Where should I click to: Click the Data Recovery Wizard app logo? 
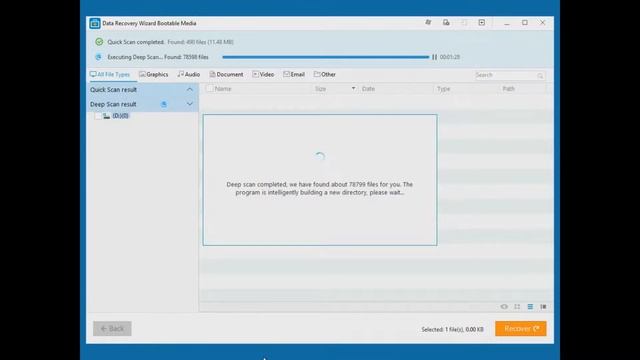click(x=95, y=23)
